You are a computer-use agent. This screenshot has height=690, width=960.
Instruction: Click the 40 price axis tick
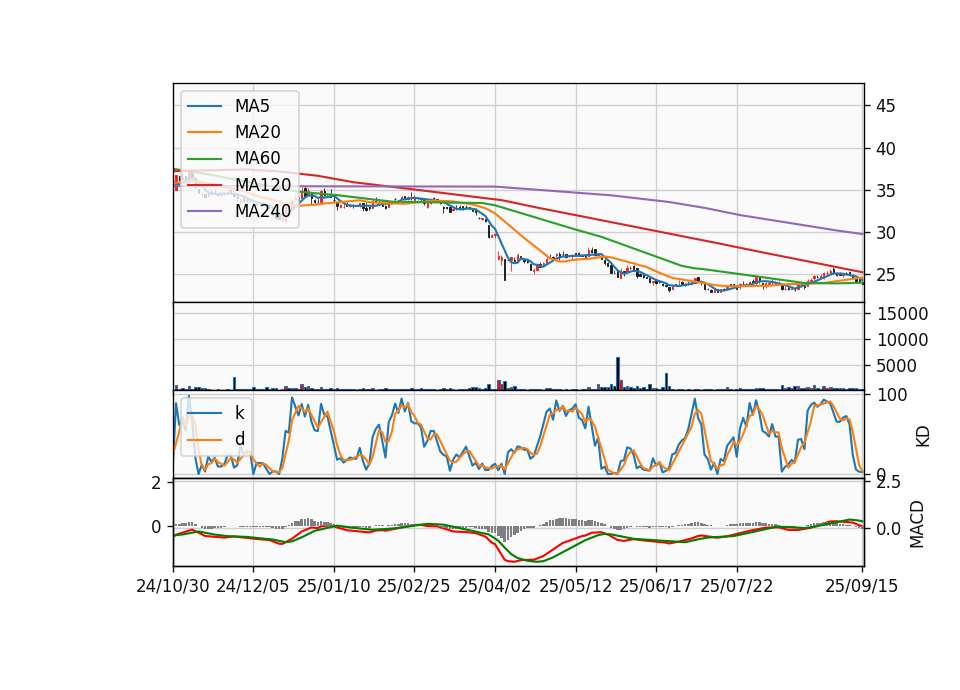coord(885,149)
